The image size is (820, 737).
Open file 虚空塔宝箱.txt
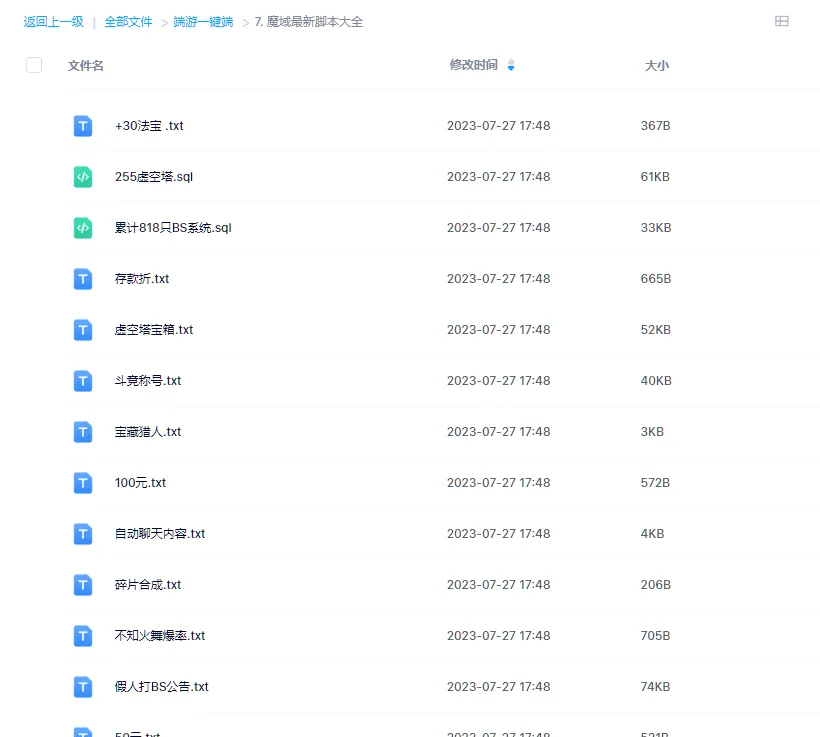pyautogui.click(x=154, y=330)
